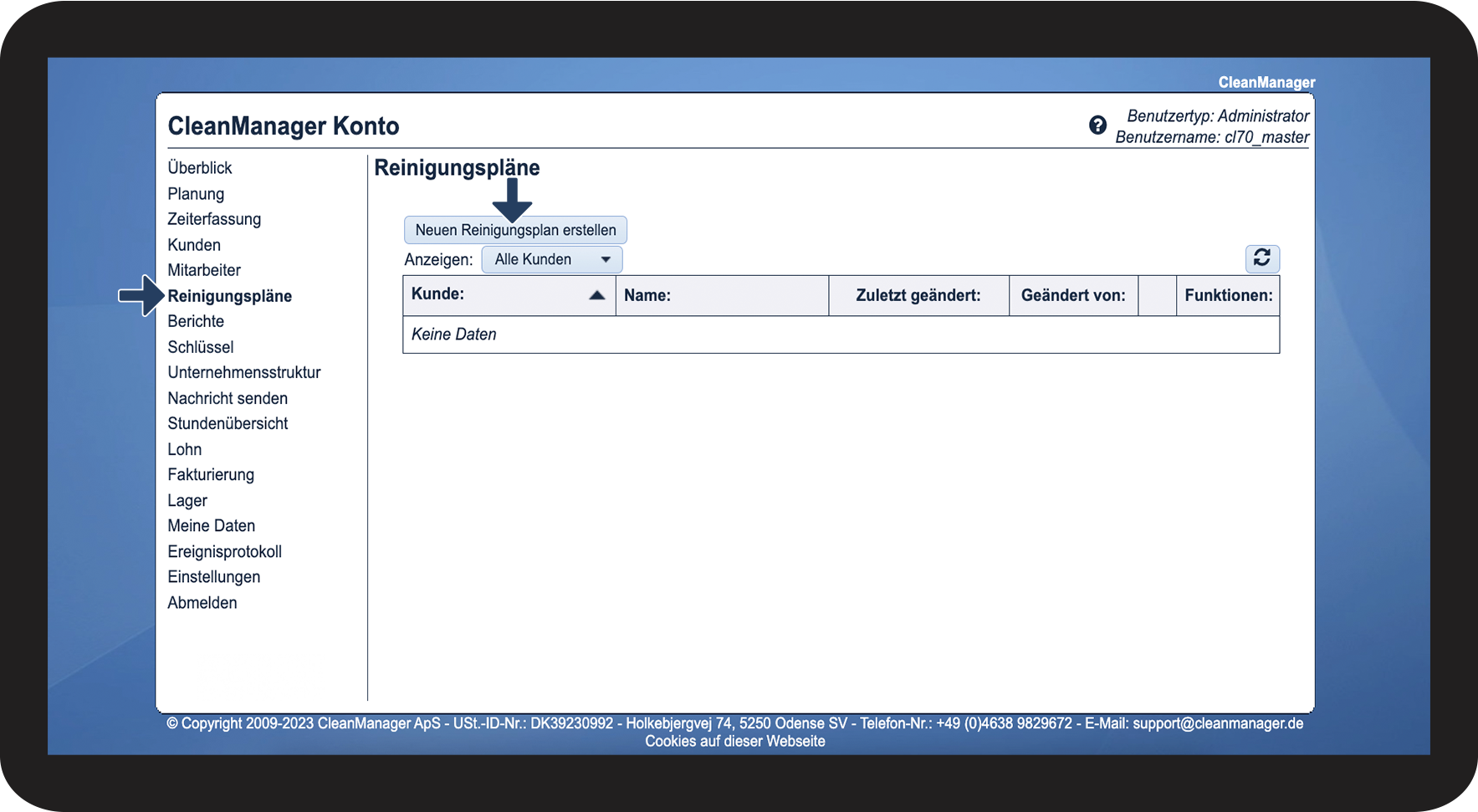
Task: Open Zeiterfassung menu item
Action: 214,219
